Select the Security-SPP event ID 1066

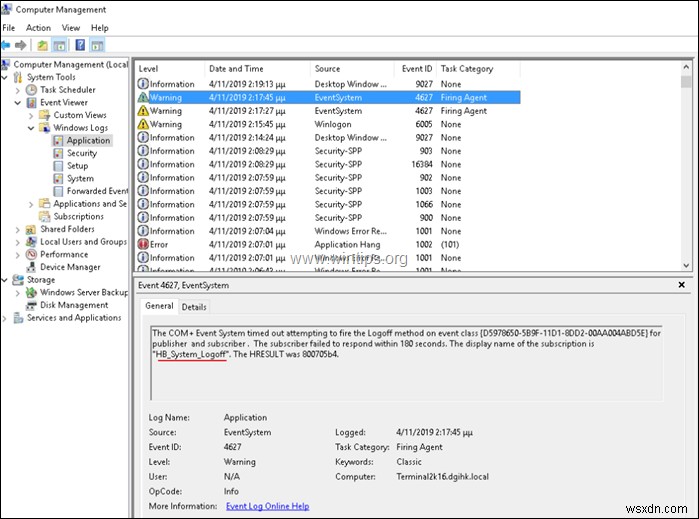tap(328, 204)
